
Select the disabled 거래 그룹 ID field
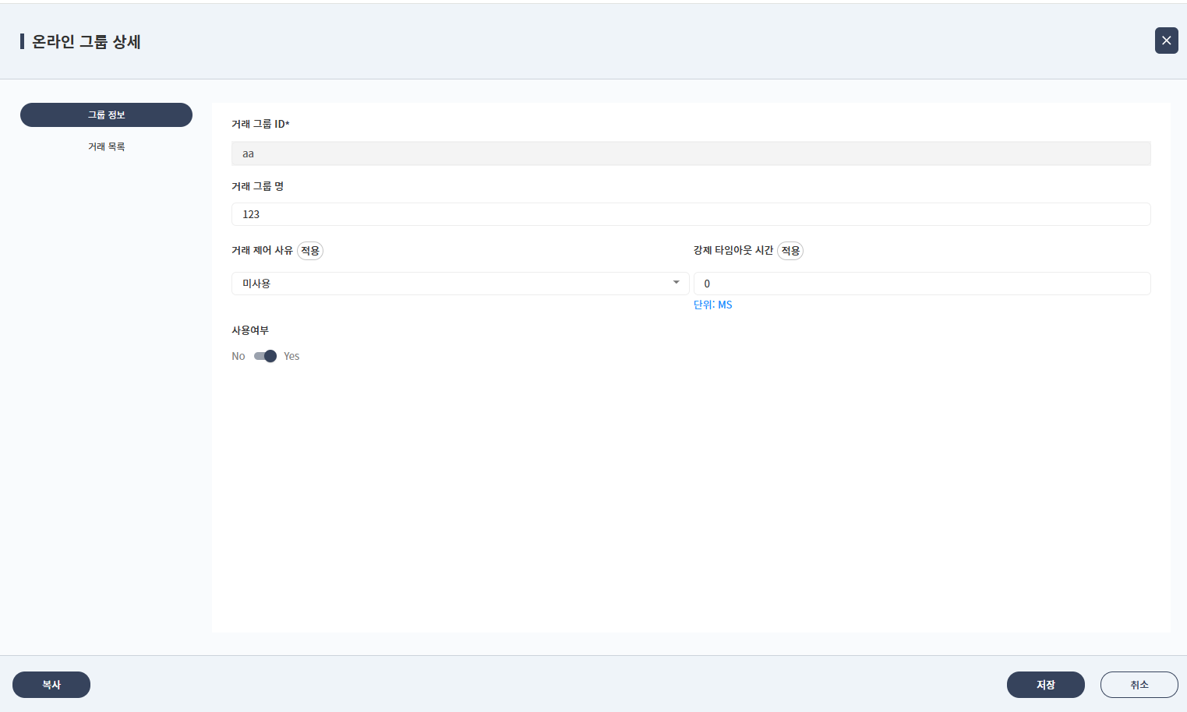click(690, 153)
